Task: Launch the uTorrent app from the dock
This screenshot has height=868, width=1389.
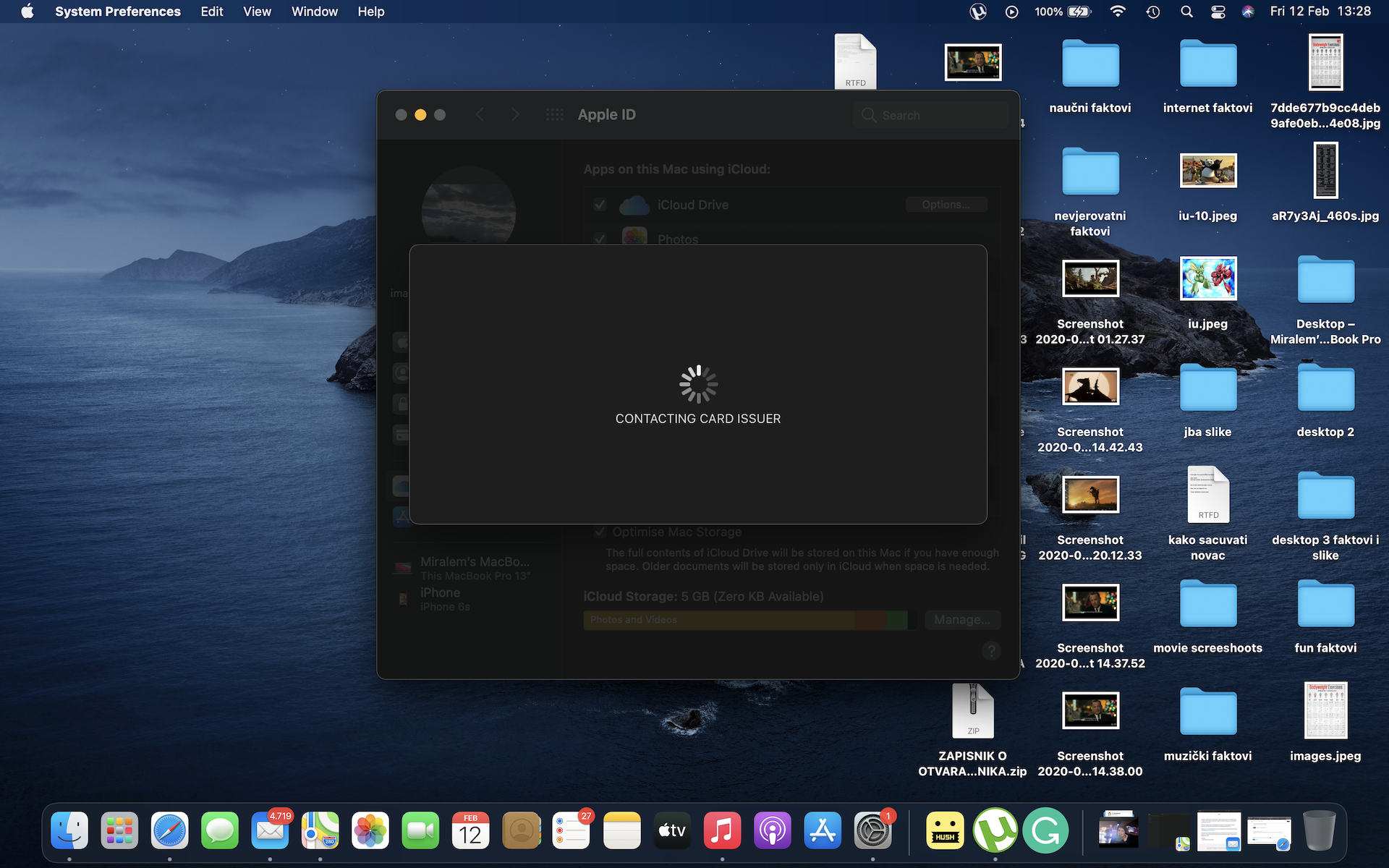Action: click(x=995, y=831)
